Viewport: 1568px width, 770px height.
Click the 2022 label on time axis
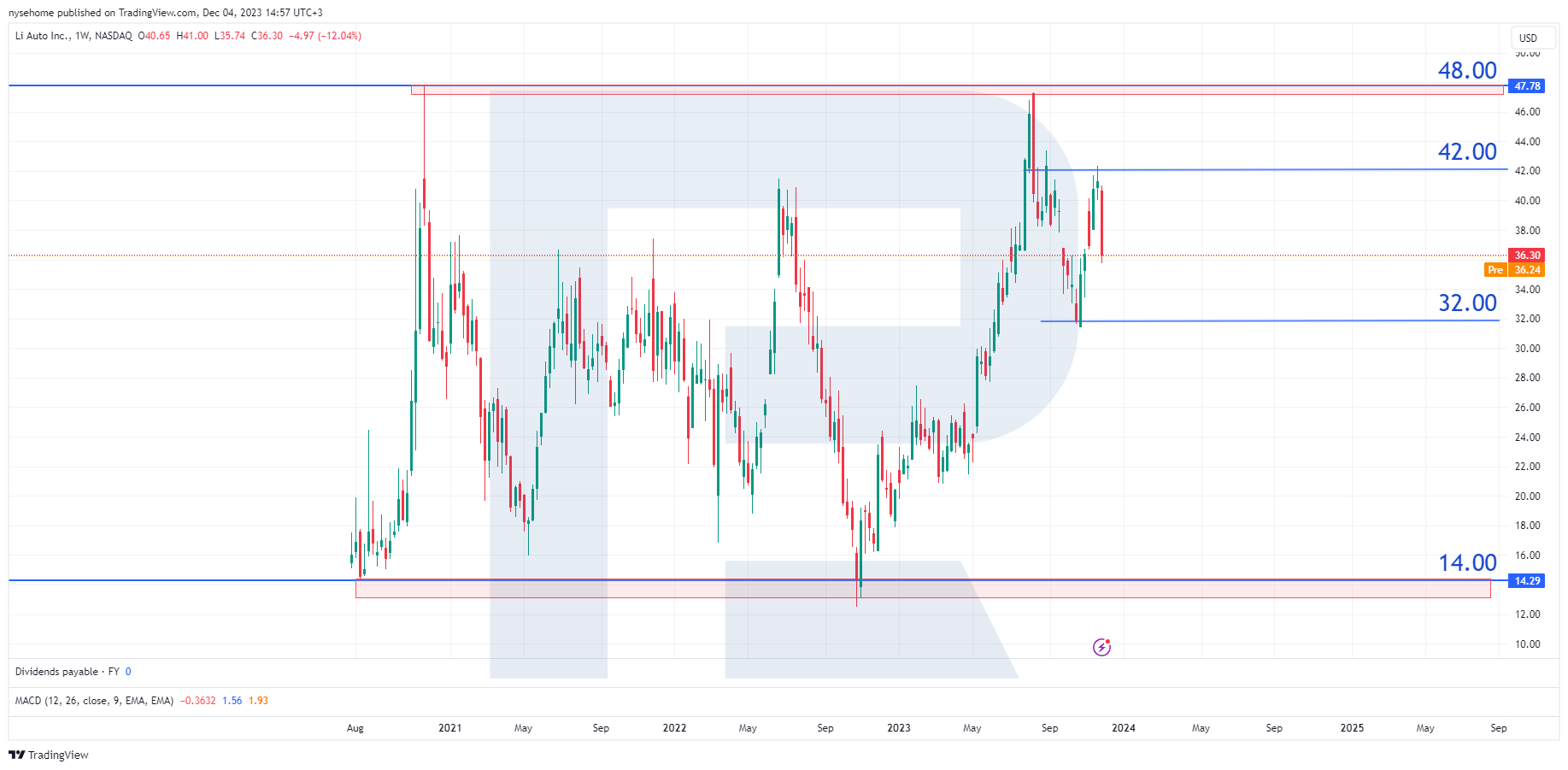pos(674,728)
